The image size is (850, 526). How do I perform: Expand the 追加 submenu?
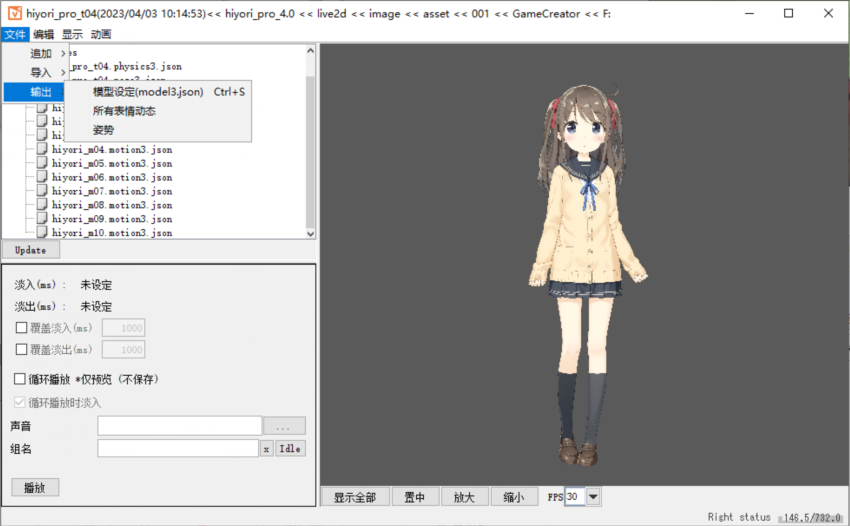36,53
